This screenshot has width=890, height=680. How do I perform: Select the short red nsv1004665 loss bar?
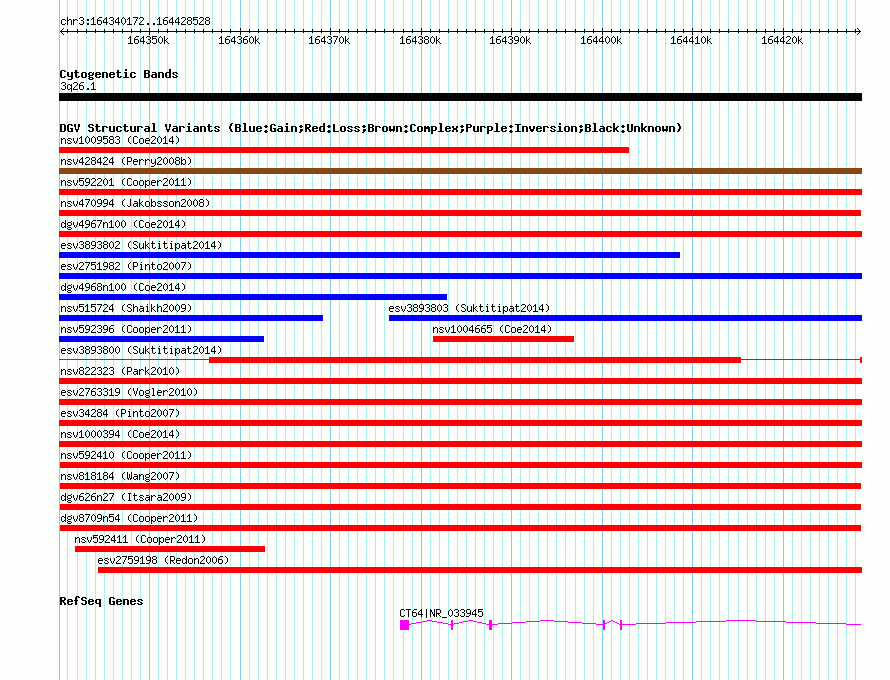(503, 339)
